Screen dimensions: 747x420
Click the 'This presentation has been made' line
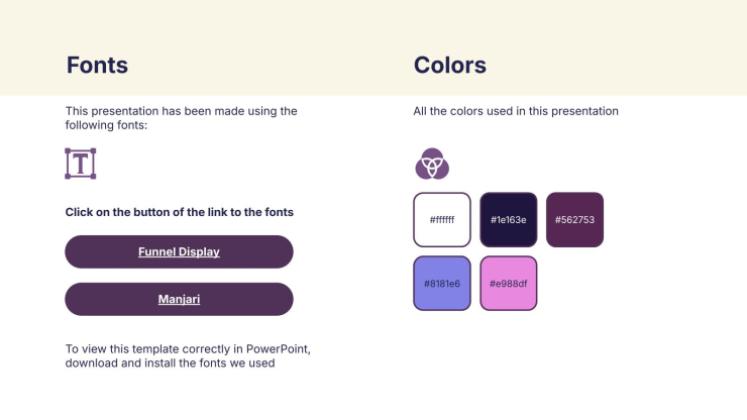coord(181,111)
